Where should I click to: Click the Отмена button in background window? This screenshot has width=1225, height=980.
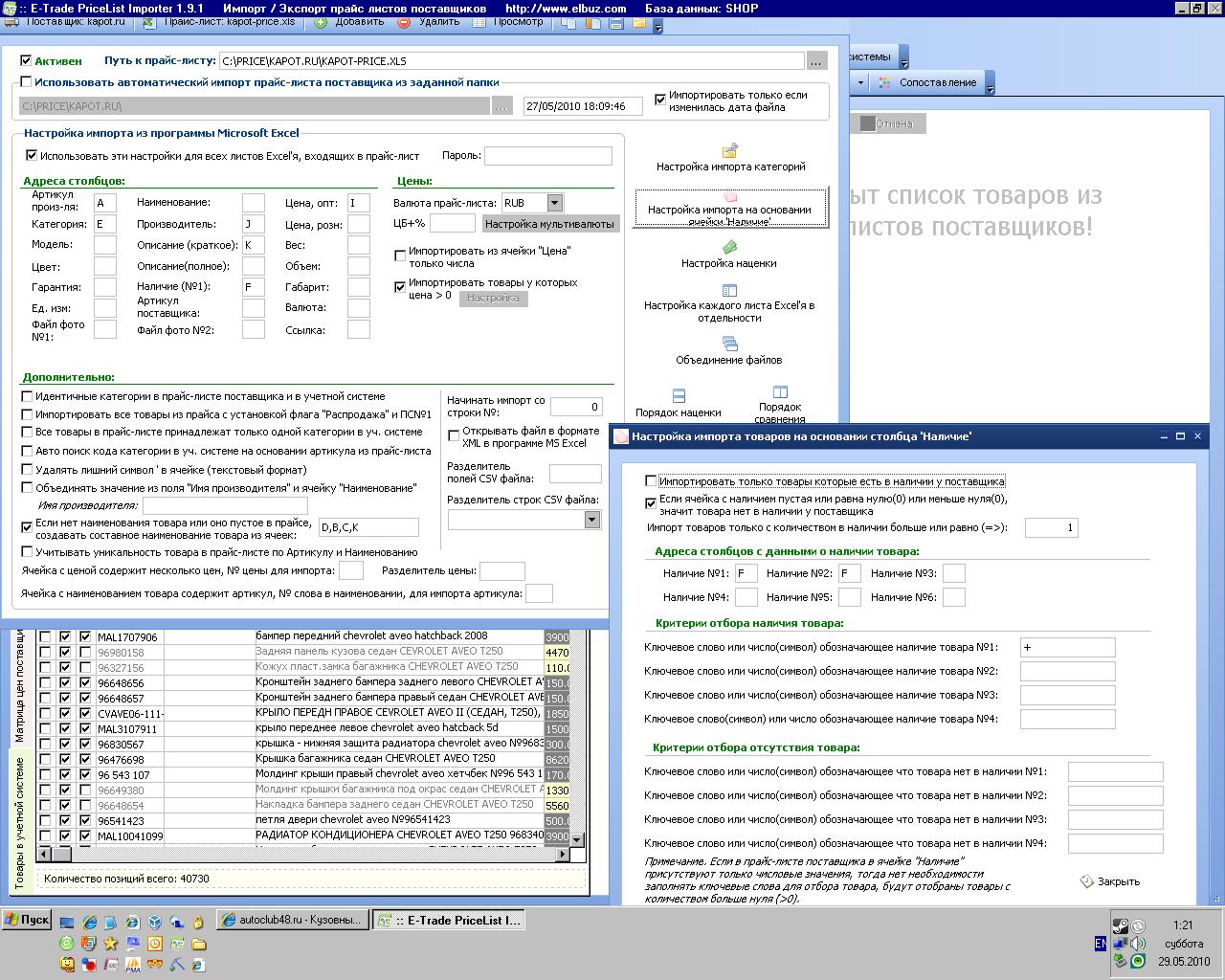point(887,123)
